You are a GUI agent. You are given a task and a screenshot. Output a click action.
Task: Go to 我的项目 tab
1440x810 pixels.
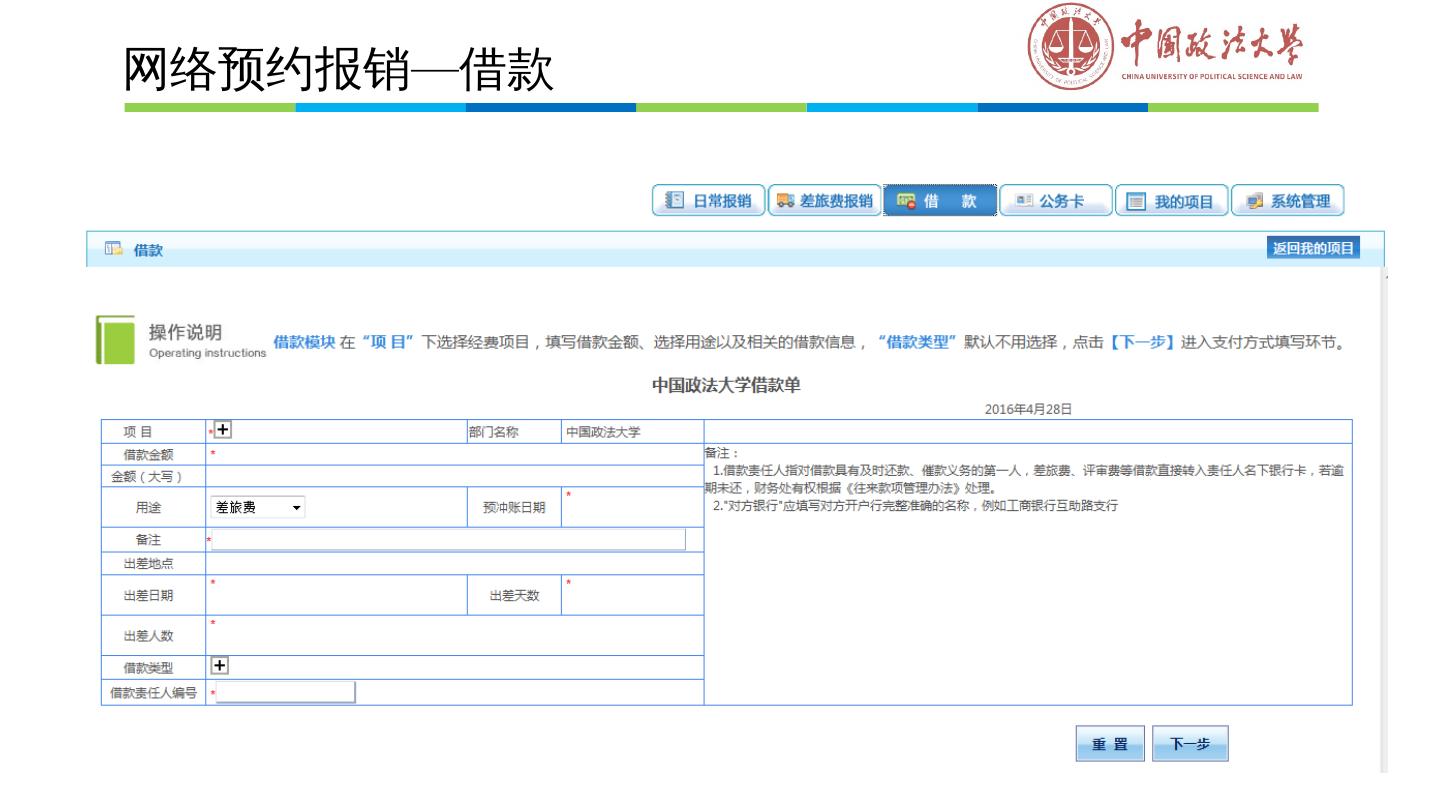point(1170,201)
